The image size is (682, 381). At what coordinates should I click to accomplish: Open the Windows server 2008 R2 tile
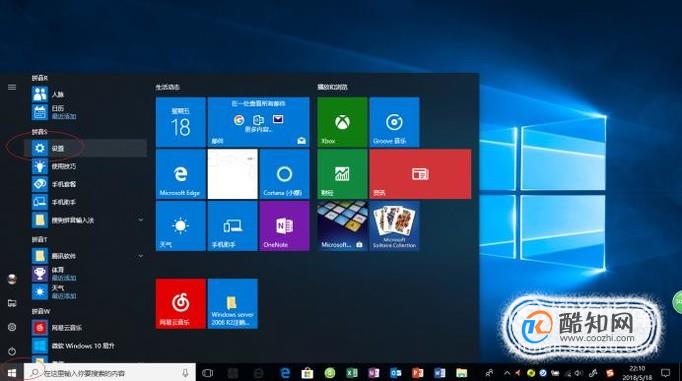(233, 304)
